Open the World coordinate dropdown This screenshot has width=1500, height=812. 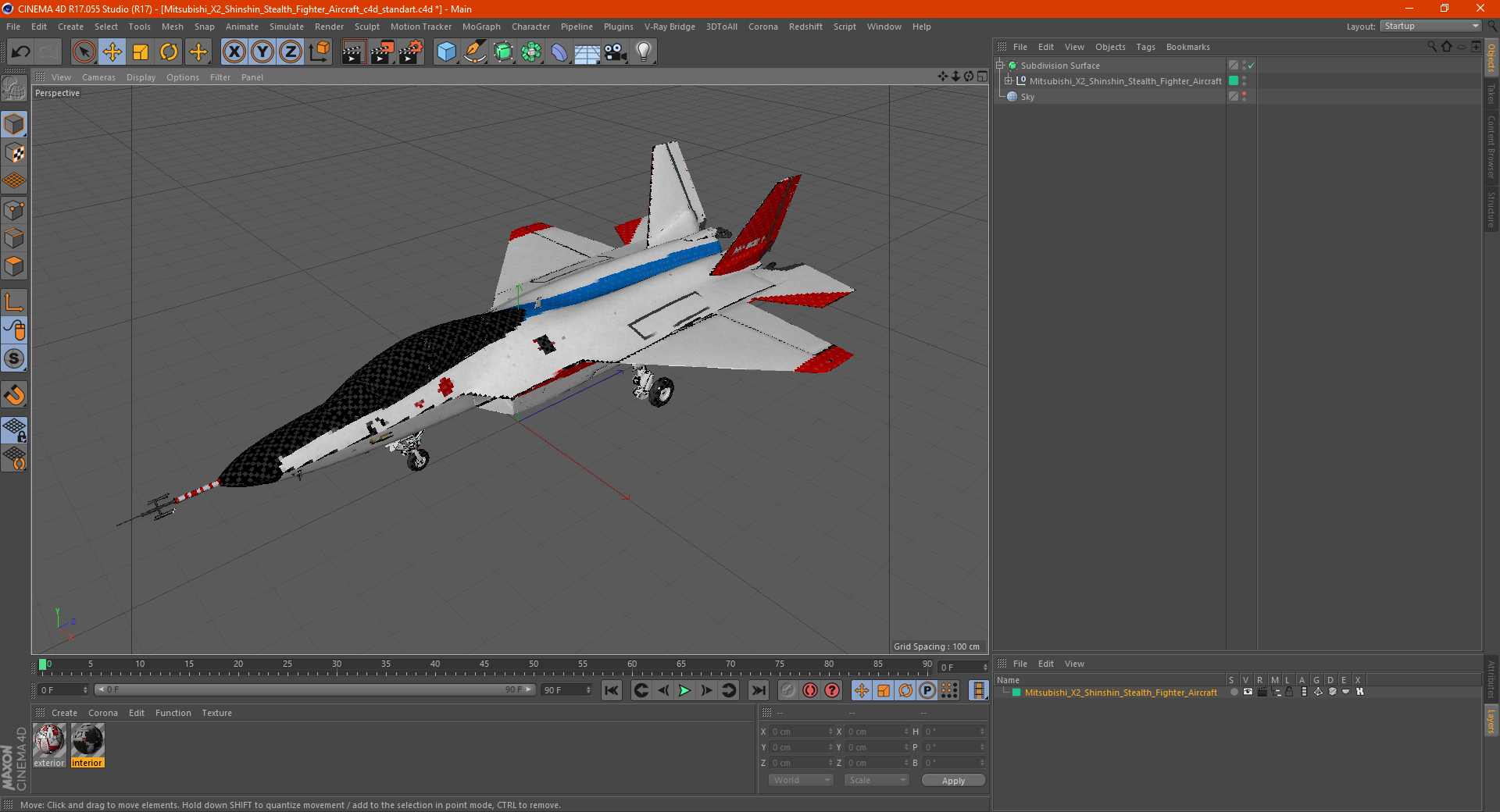click(801, 780)
